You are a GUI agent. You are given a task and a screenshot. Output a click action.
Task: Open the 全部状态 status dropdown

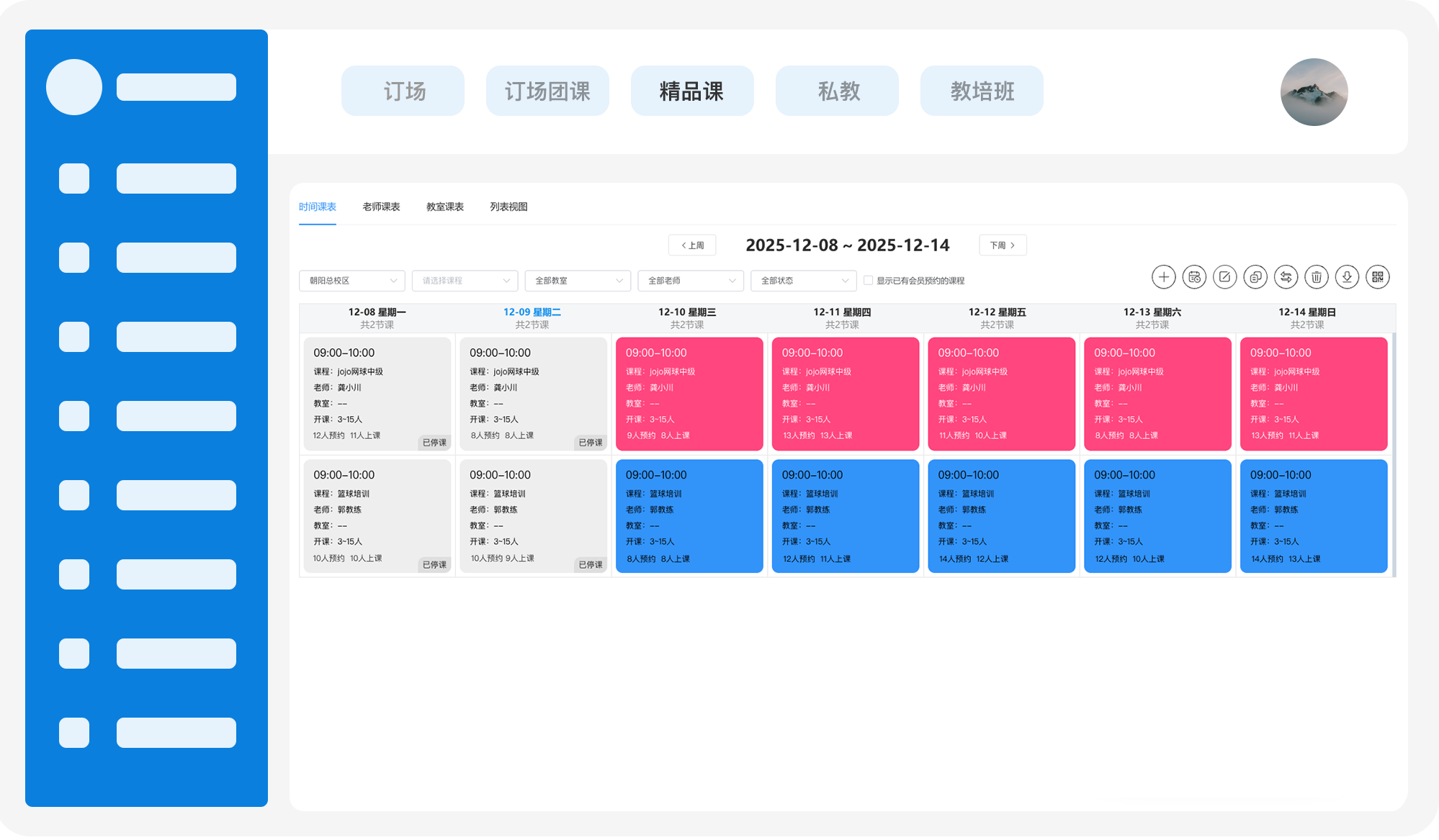click(804, 281)
